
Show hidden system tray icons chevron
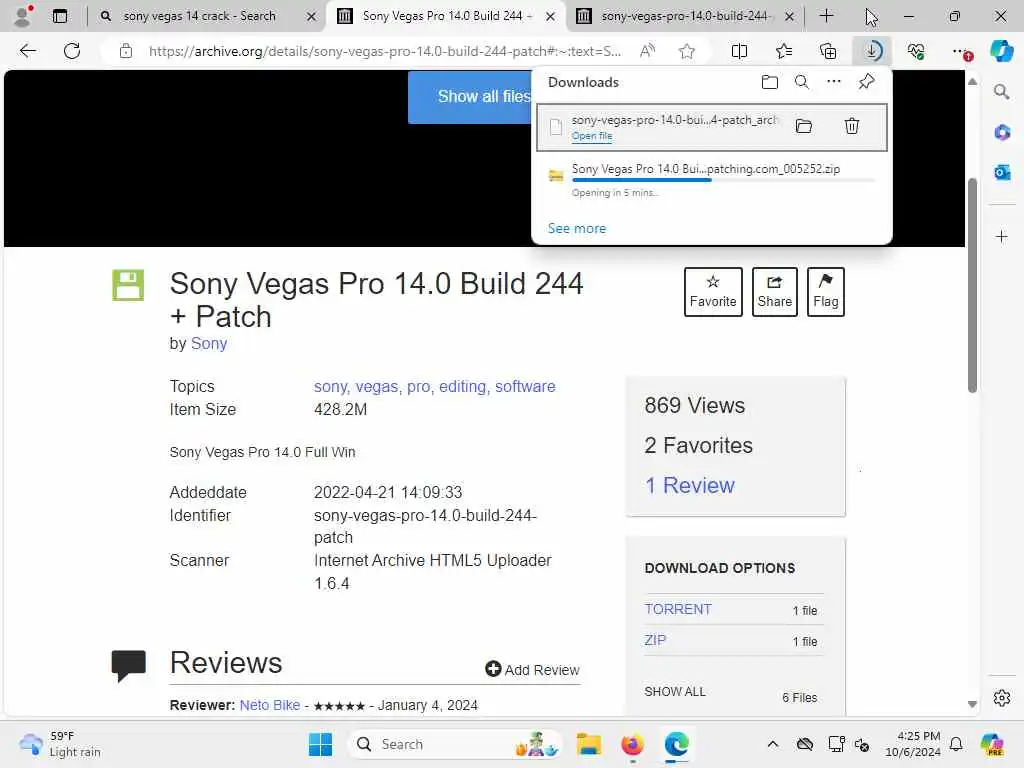point(773,744)
